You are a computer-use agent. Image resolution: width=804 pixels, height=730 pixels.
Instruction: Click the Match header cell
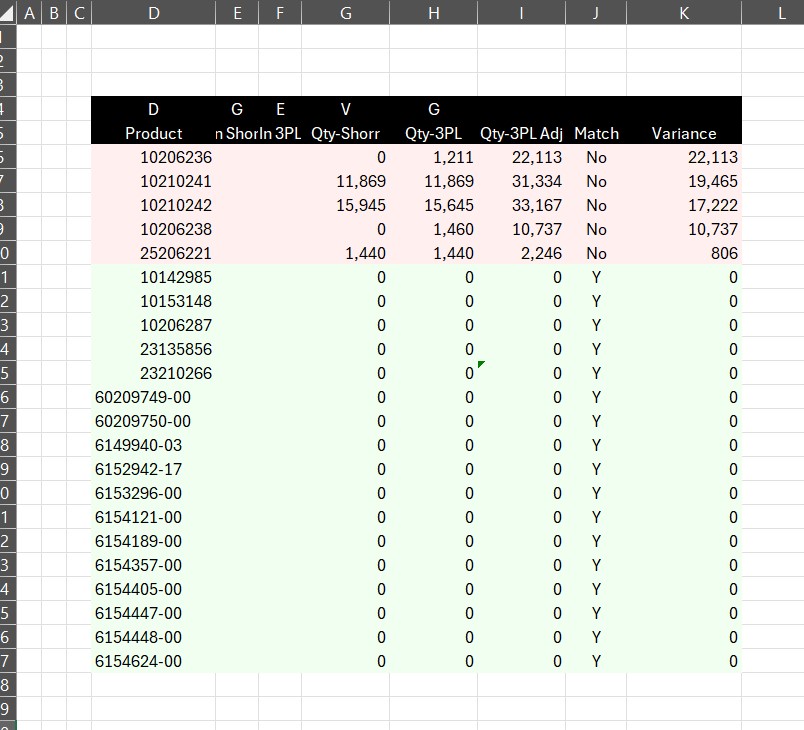tap(596, 133)
